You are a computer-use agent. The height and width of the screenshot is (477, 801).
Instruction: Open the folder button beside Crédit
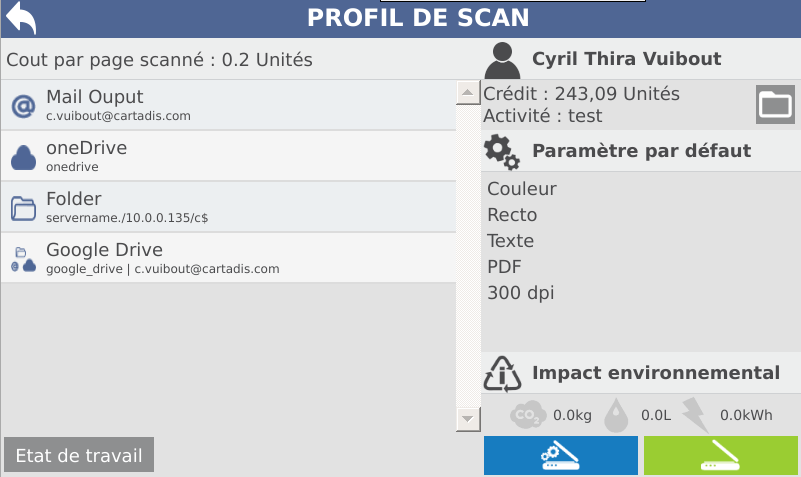(x=775, y=104)
